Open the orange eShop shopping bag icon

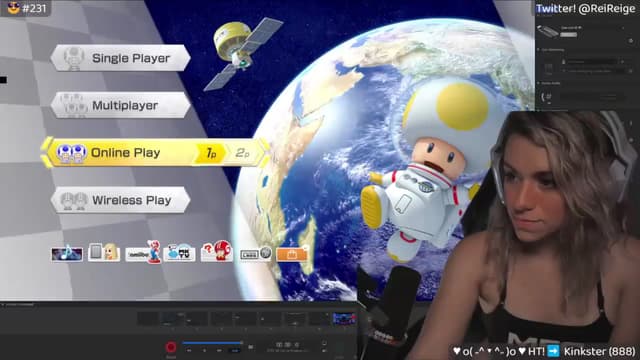[x=292, y=254]
